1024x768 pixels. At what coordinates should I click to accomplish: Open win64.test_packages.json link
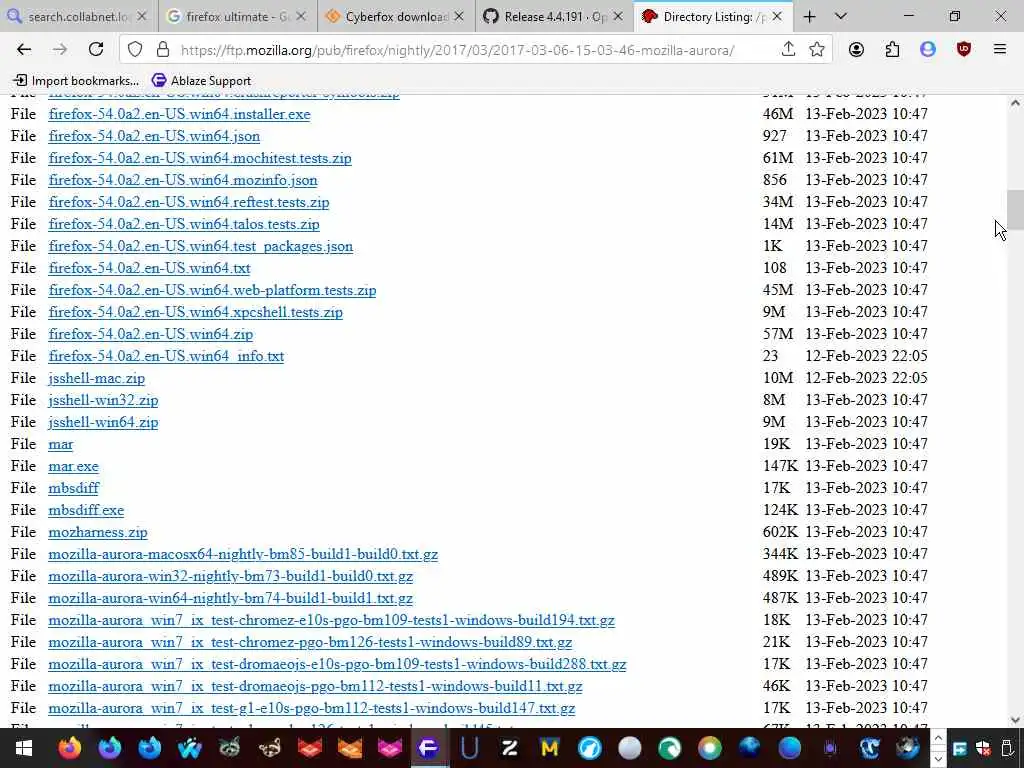tap(200, 246)
